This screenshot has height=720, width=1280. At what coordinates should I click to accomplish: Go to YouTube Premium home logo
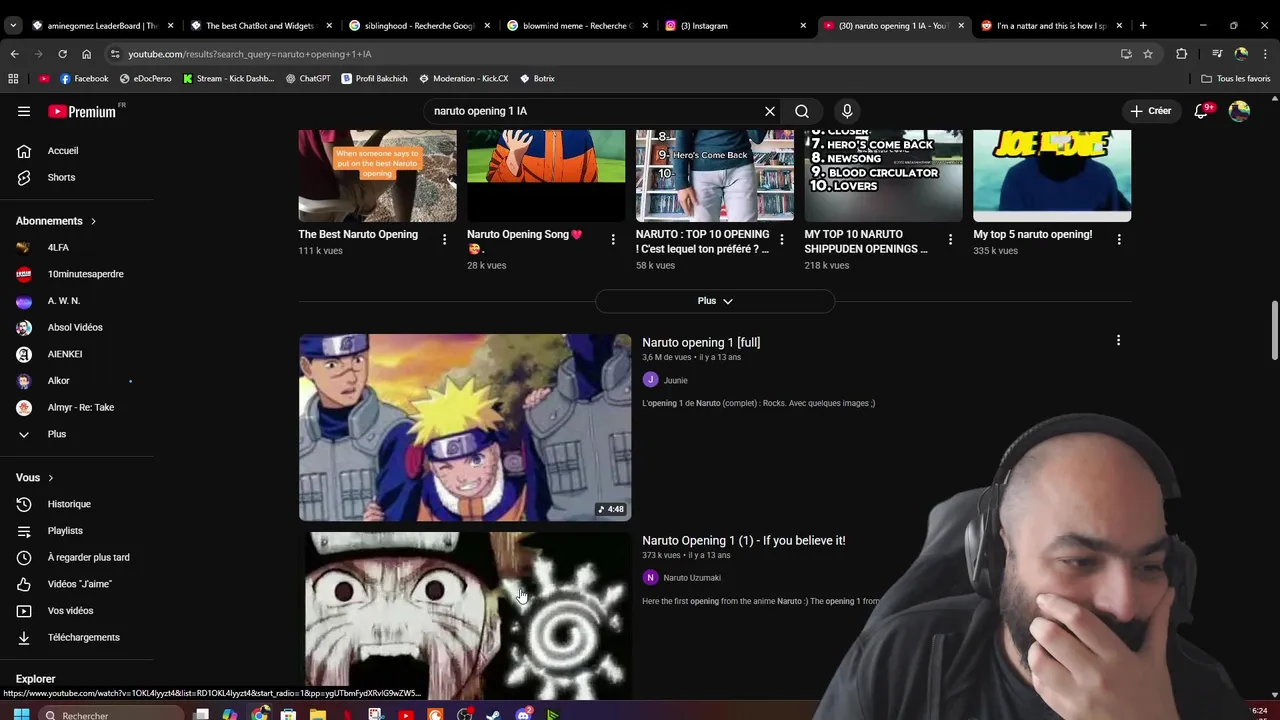(82, 111)
